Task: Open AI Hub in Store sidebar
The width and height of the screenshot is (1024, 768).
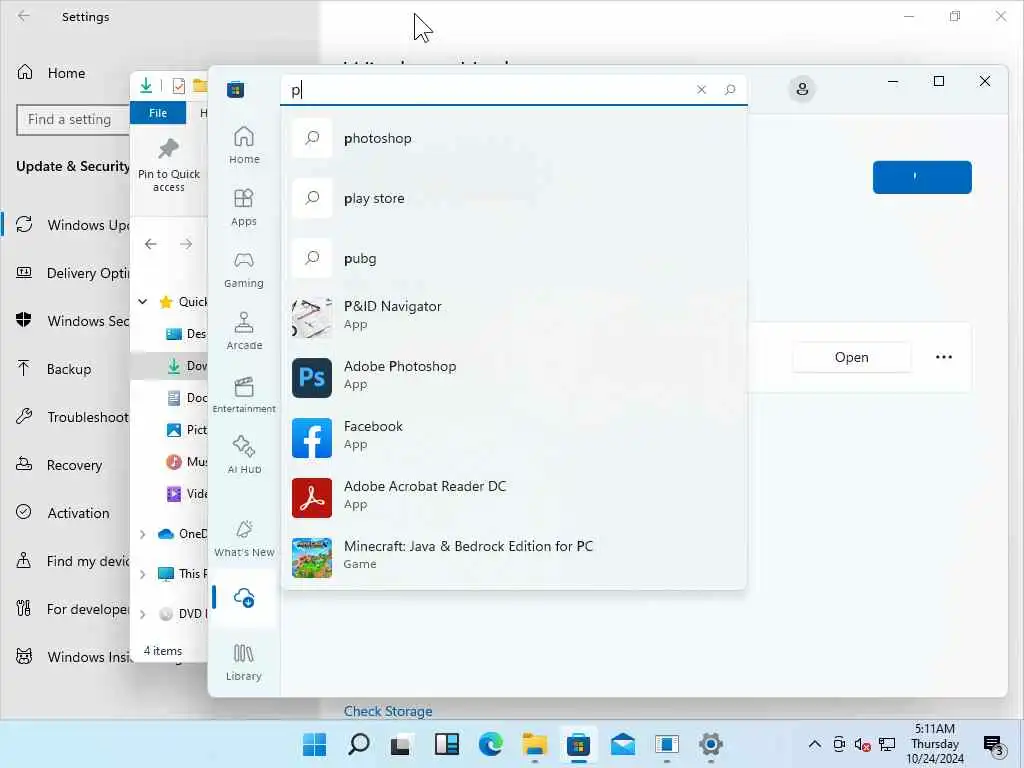Action: click(x=244, y=455)
